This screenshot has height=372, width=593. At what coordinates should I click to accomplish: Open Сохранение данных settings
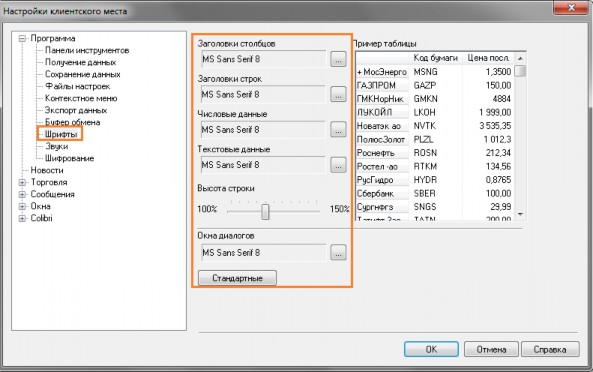tap(83, 74)
